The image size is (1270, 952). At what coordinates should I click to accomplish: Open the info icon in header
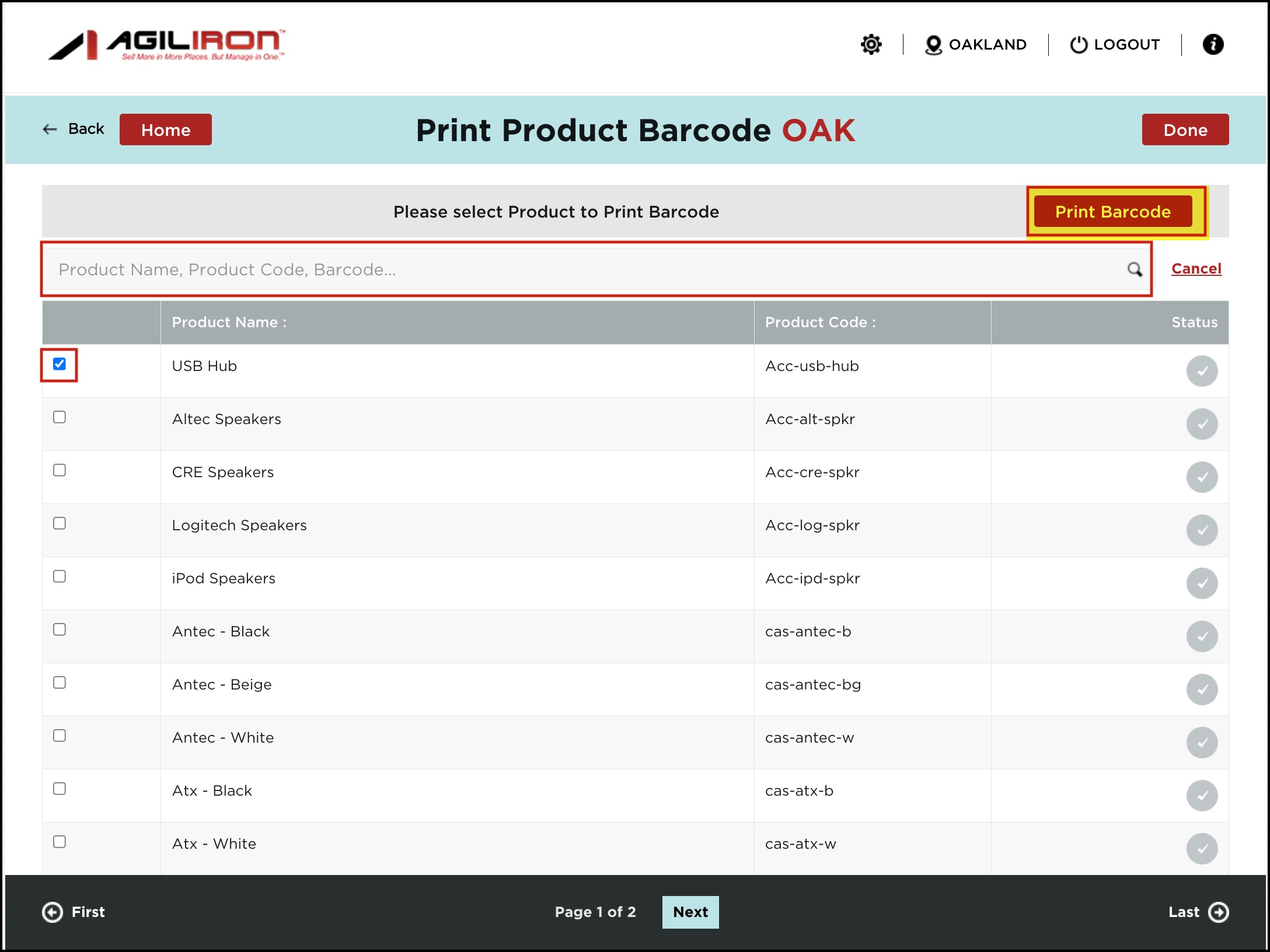pyautogui.click(x=1213, y=44)
